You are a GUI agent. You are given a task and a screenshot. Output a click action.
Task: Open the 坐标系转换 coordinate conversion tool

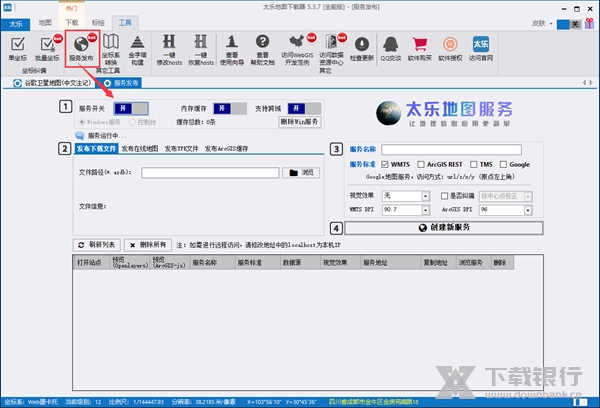(112, 48)
